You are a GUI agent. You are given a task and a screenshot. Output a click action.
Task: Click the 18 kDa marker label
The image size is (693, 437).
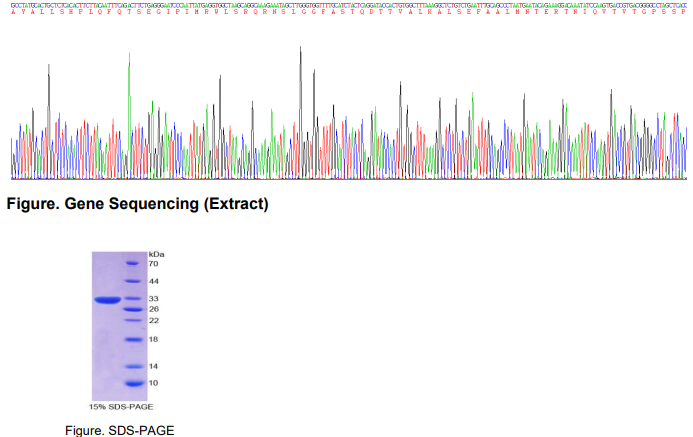coord(154,340)
